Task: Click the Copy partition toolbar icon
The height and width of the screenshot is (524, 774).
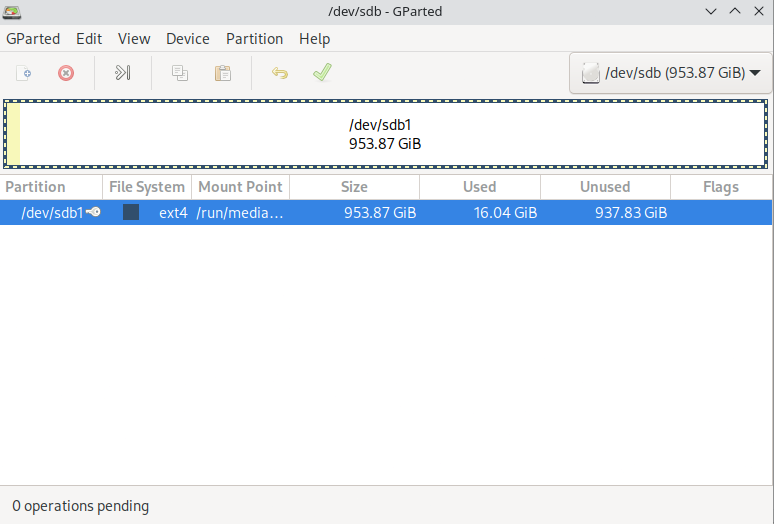Action: coord(180,73)
